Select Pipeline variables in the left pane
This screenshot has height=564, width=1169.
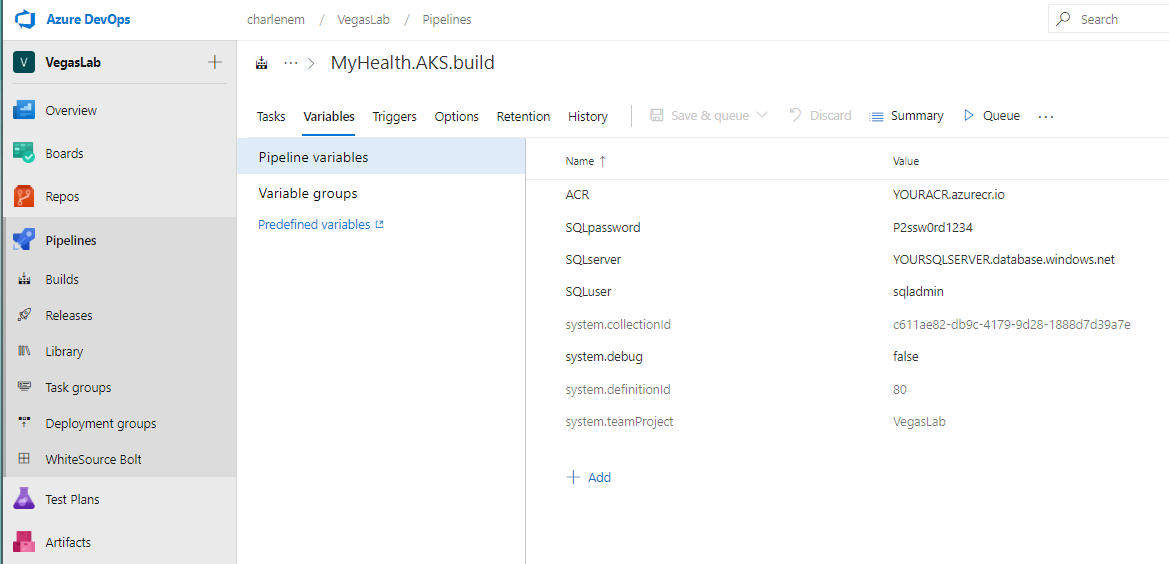381,157
